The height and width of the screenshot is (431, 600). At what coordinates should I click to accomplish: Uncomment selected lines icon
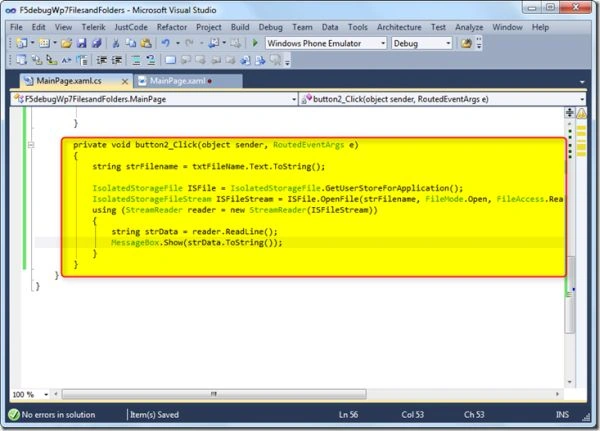[x=150, y=60]
